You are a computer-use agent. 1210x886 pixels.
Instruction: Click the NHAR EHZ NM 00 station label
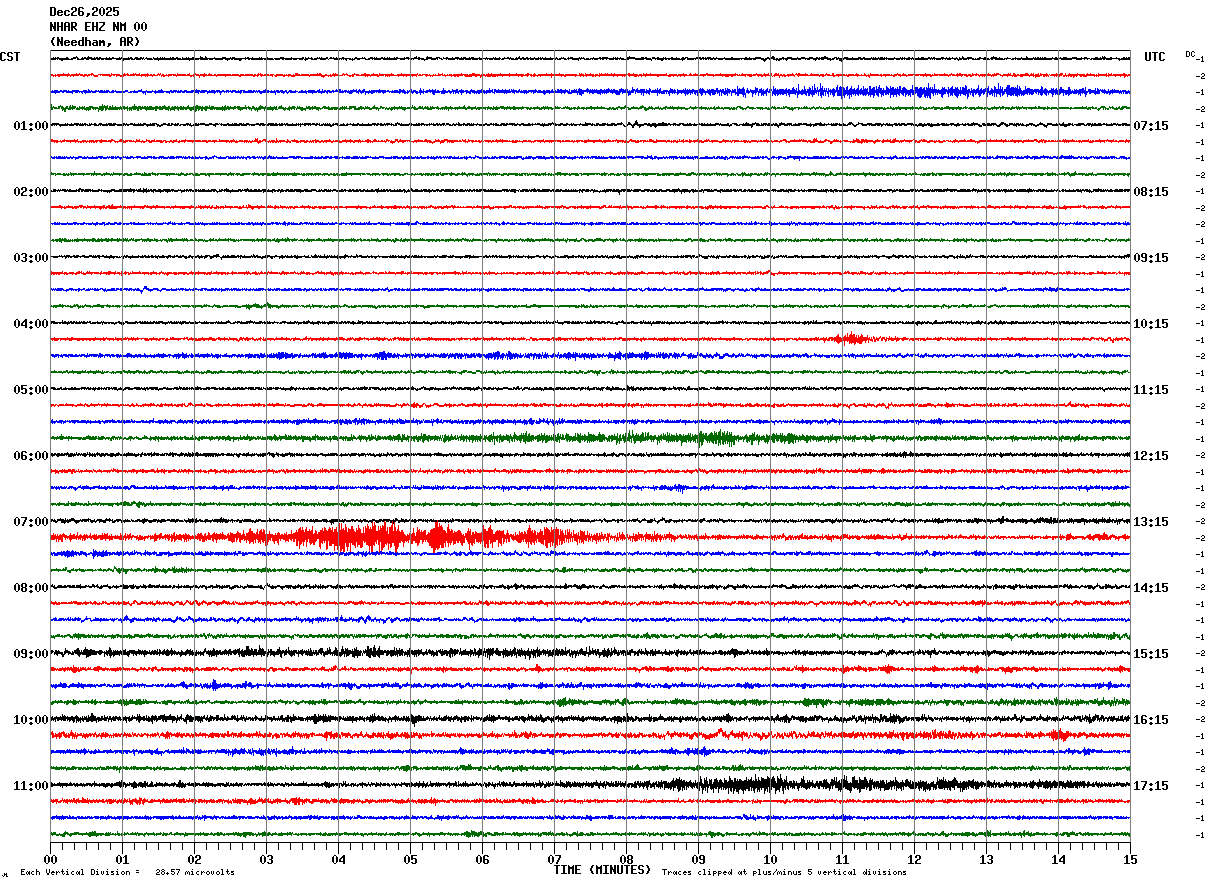pos(98,27)
